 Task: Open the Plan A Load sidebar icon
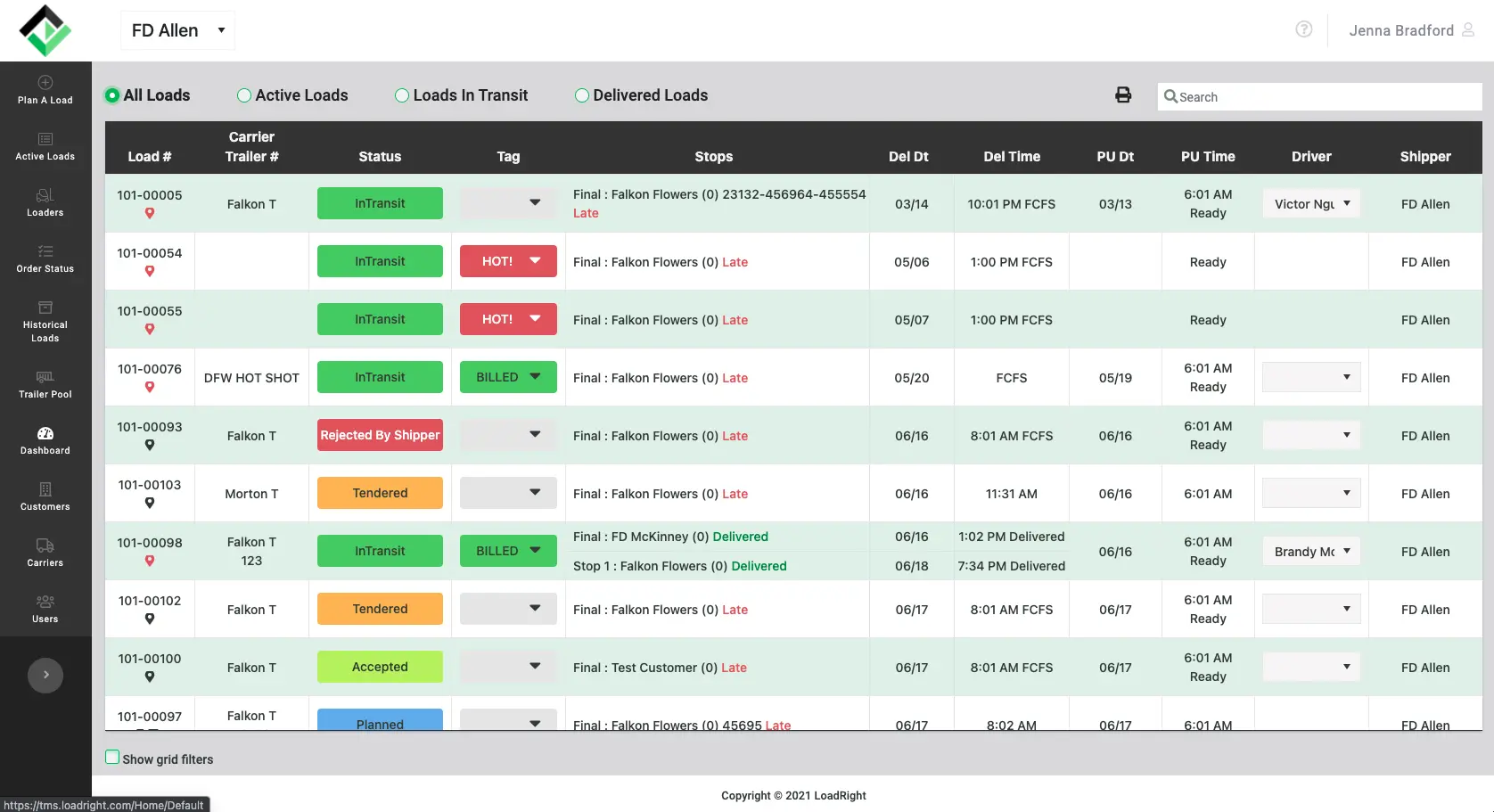[x=45, y=88]
